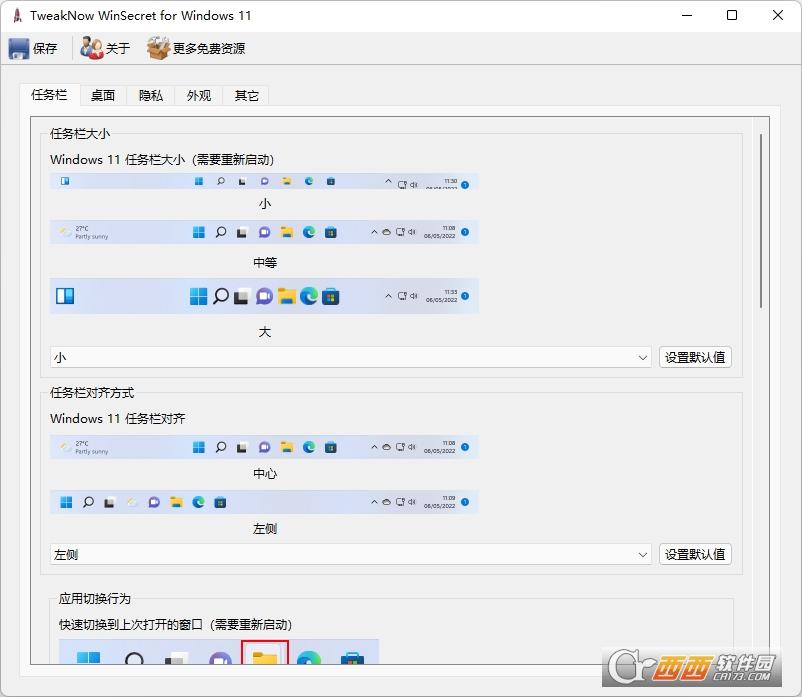The width and height of the screenshot is (802, 697).
Task: Open the More Free Resources toolbox icon
Action: [158, 48]
